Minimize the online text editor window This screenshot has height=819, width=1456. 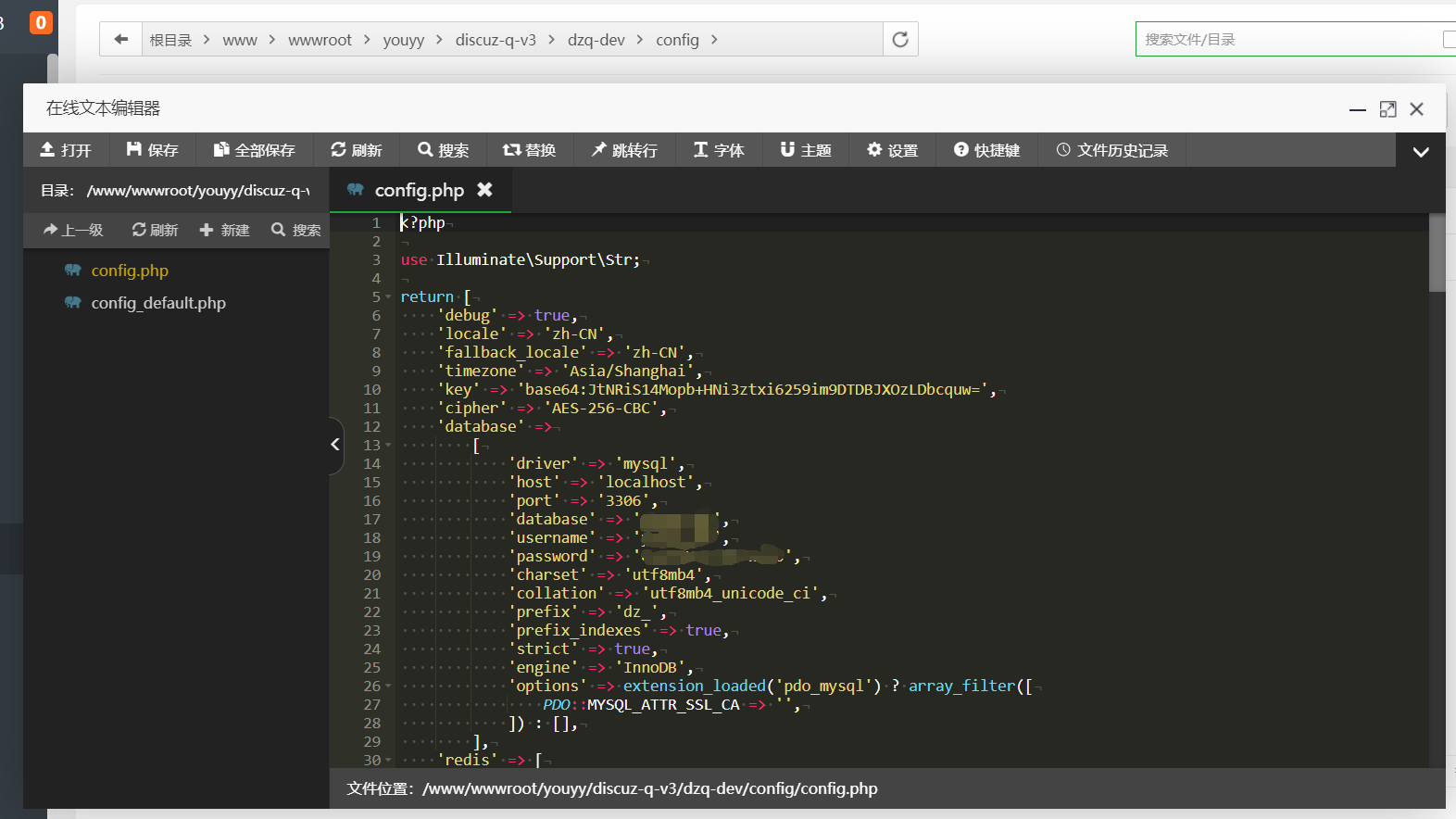(x=1358, y=109)
